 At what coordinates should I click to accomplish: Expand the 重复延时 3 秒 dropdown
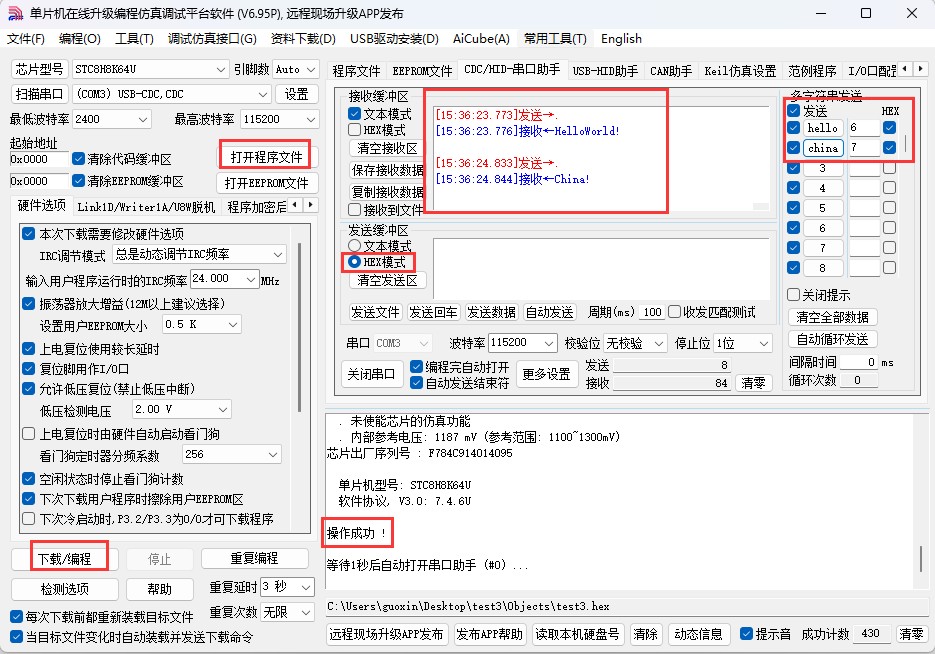(306, 587)
